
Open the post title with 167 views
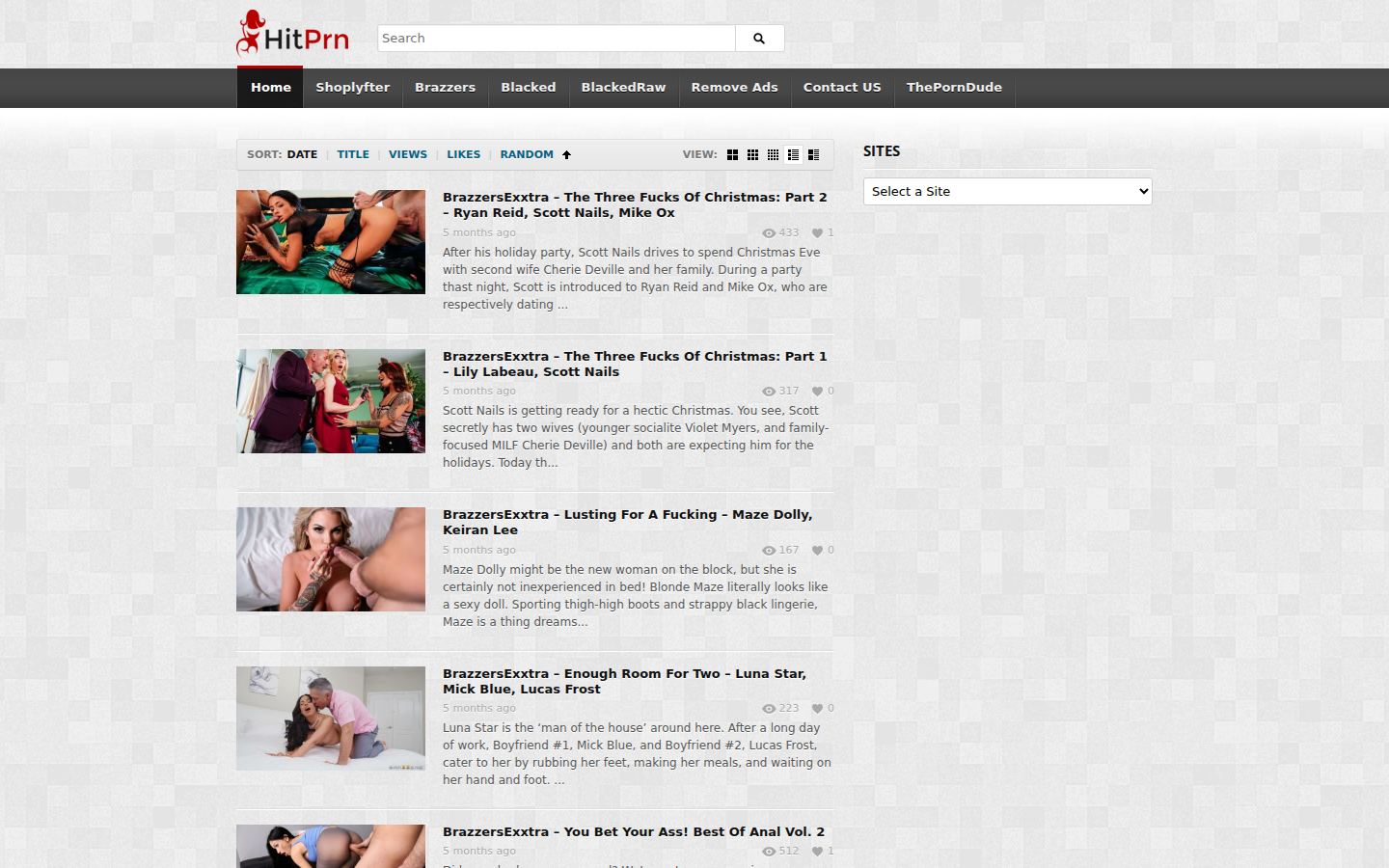(627, 522)
